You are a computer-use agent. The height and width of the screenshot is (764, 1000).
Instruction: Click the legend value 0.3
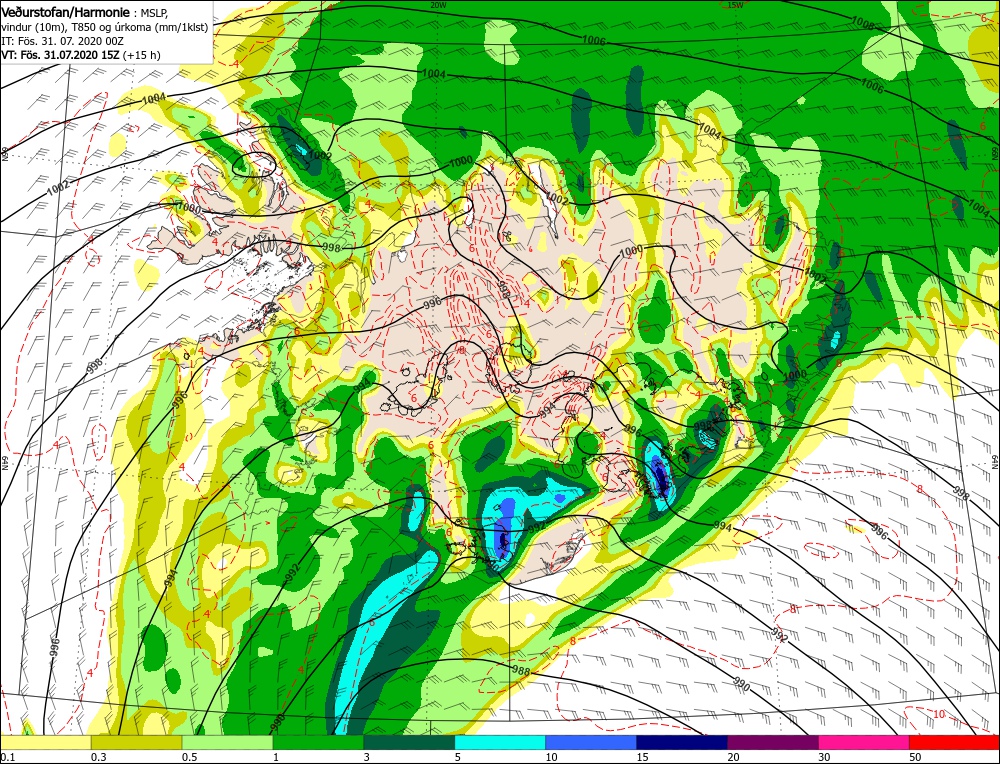point(99,757)
